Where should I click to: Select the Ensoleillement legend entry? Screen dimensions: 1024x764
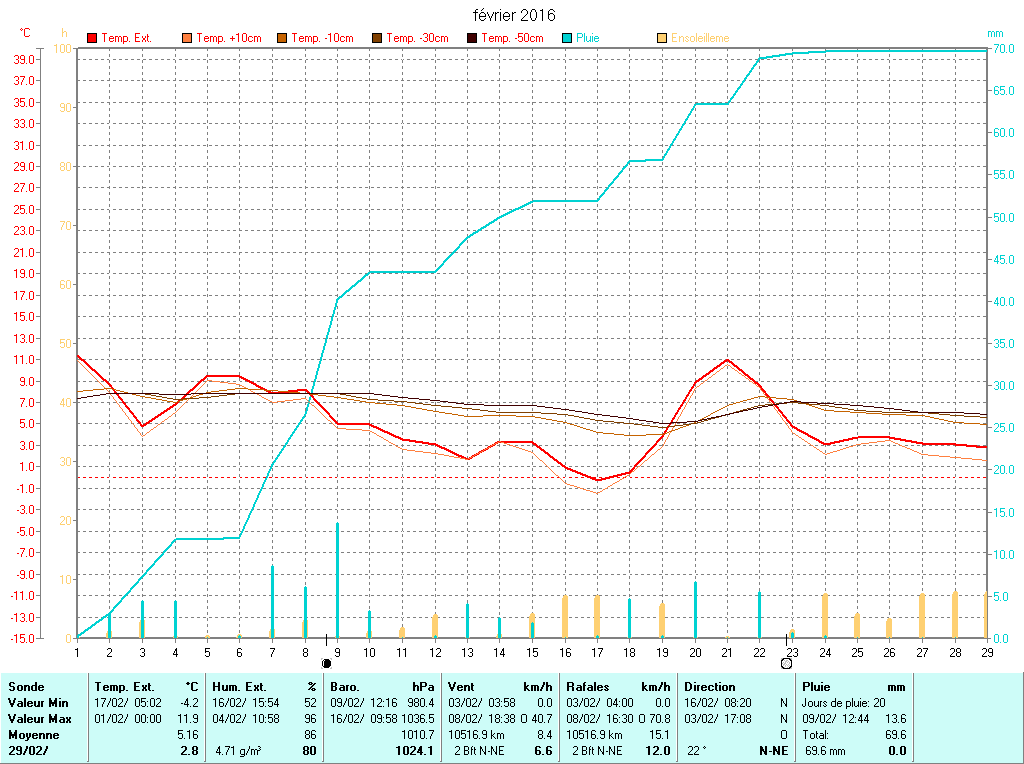tap(699, 38)
